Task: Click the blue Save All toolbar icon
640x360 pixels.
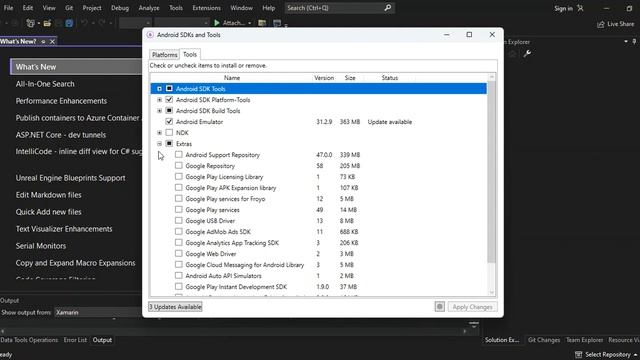Action: coord(69,23)
